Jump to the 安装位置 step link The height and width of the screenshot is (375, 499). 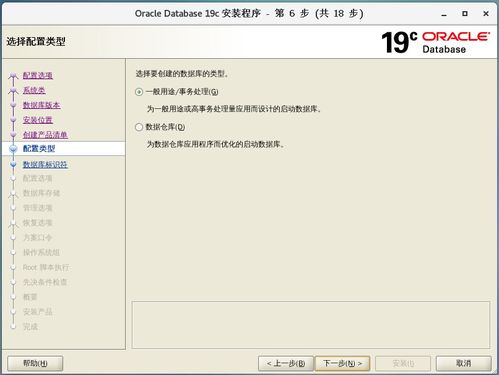pos(38,120)
